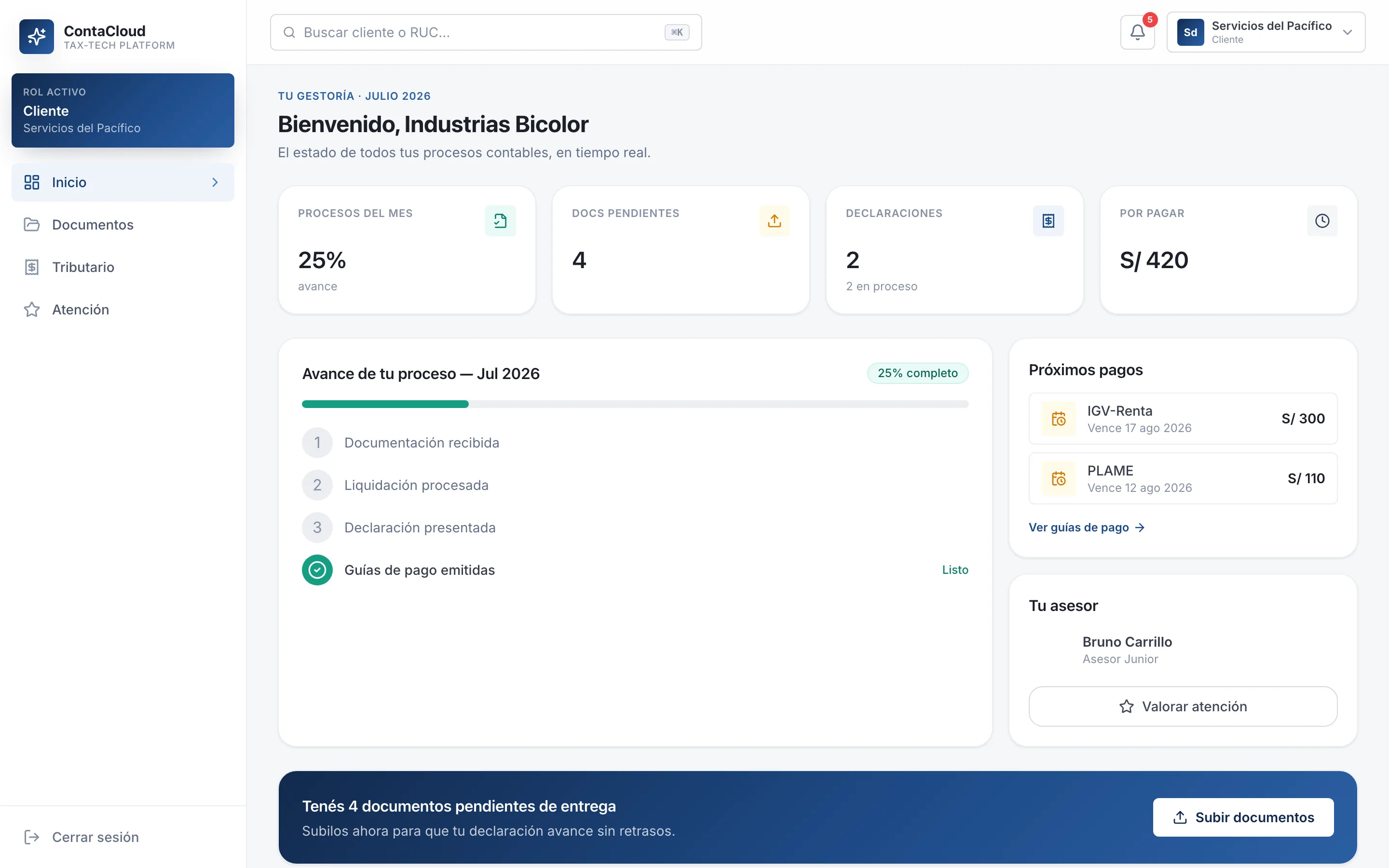This screenshot has height=868, width=1389.
Task: Click the chevron on the Inicio item
Action: coord(215,183)
